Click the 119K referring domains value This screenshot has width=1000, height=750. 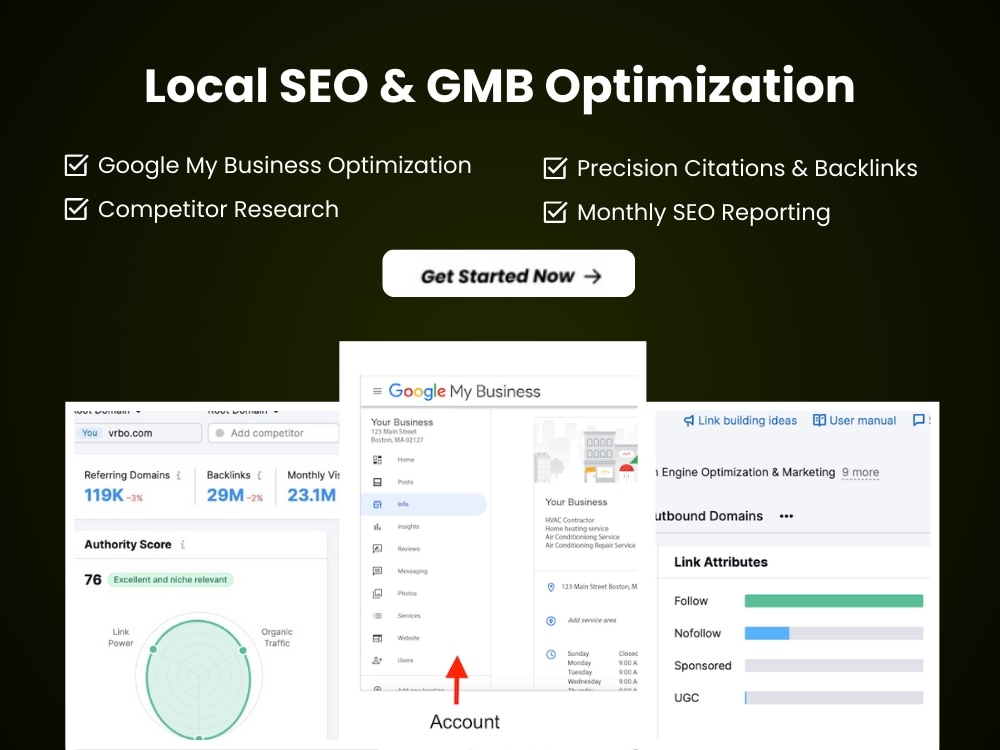click(104, 495)
